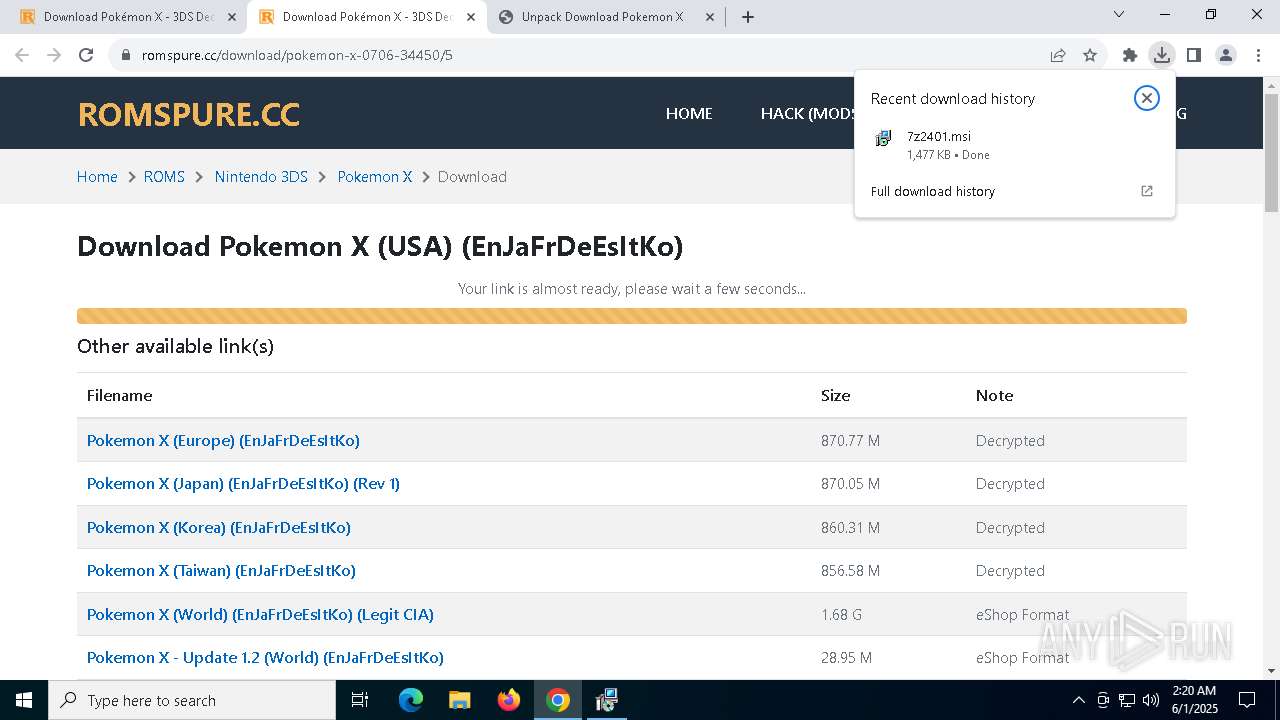Close the Unpack Download Pokemon X tab

[x=710, y=17]
